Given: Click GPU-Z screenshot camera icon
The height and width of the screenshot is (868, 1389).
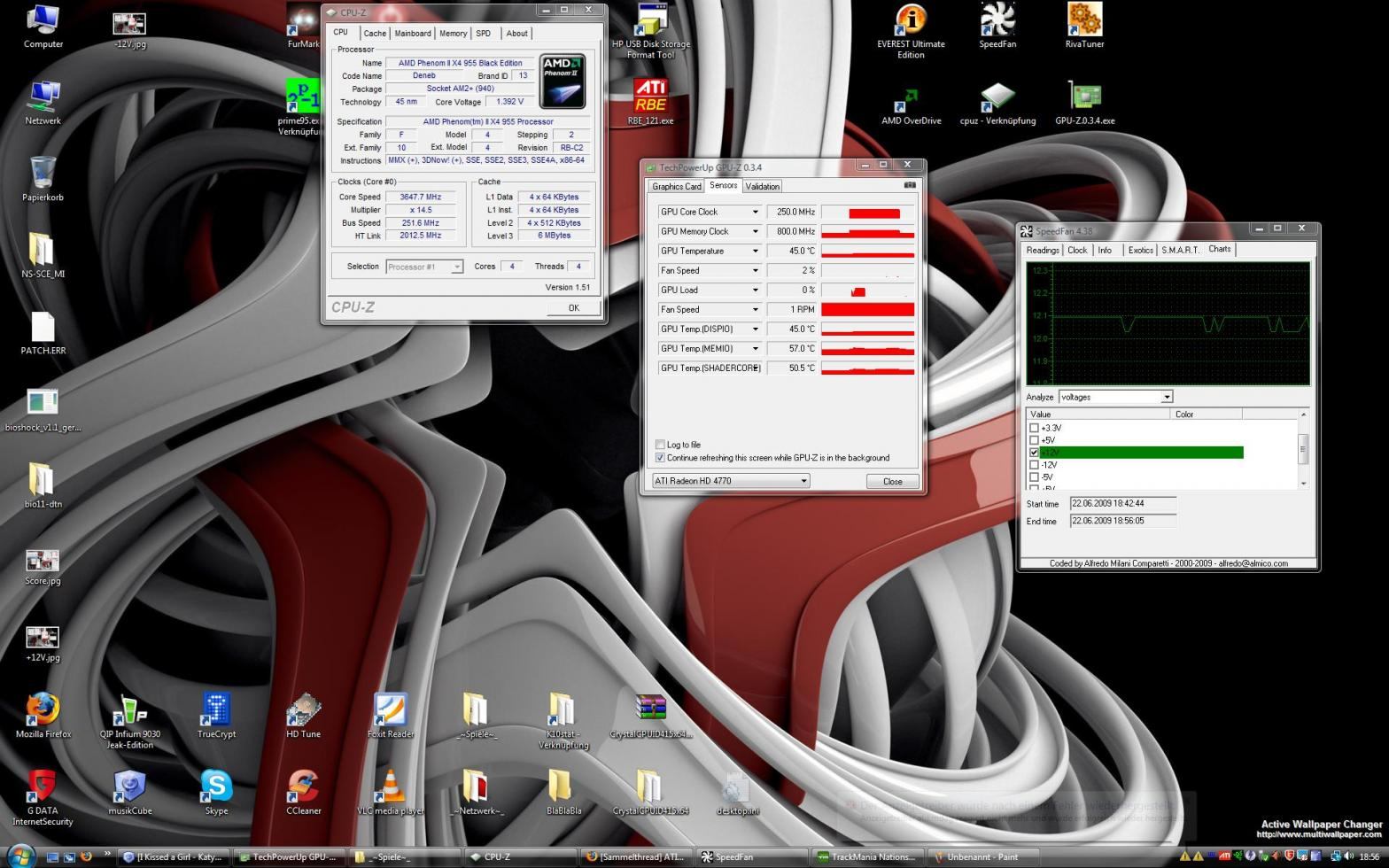Looking at the screenshot, I should (x=909, y=185).
